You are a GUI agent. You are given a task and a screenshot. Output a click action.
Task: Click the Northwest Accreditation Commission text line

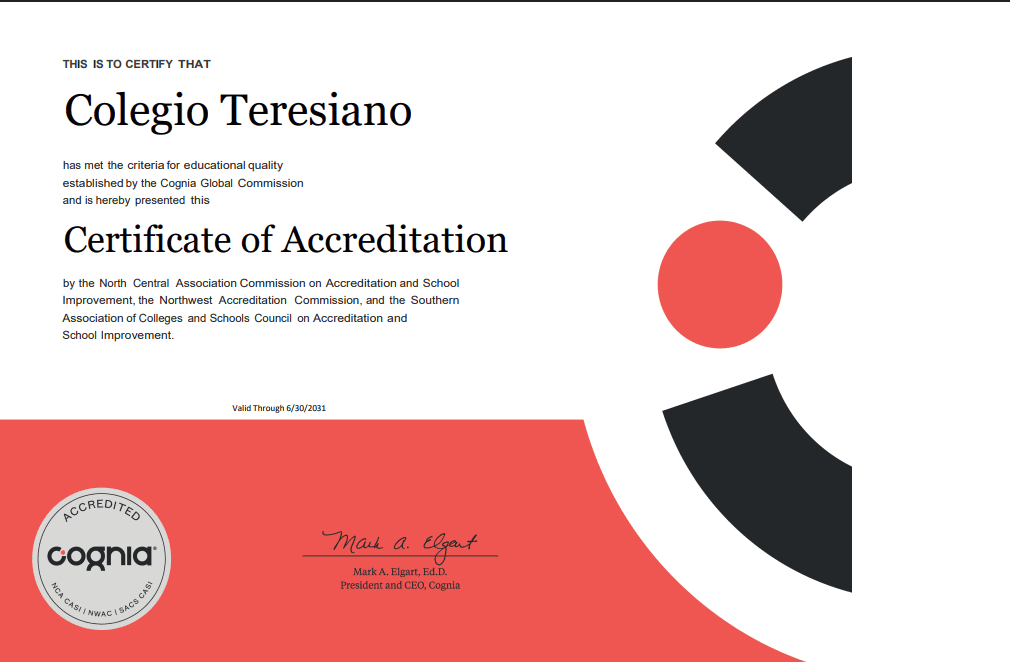(x=261, y=300)
